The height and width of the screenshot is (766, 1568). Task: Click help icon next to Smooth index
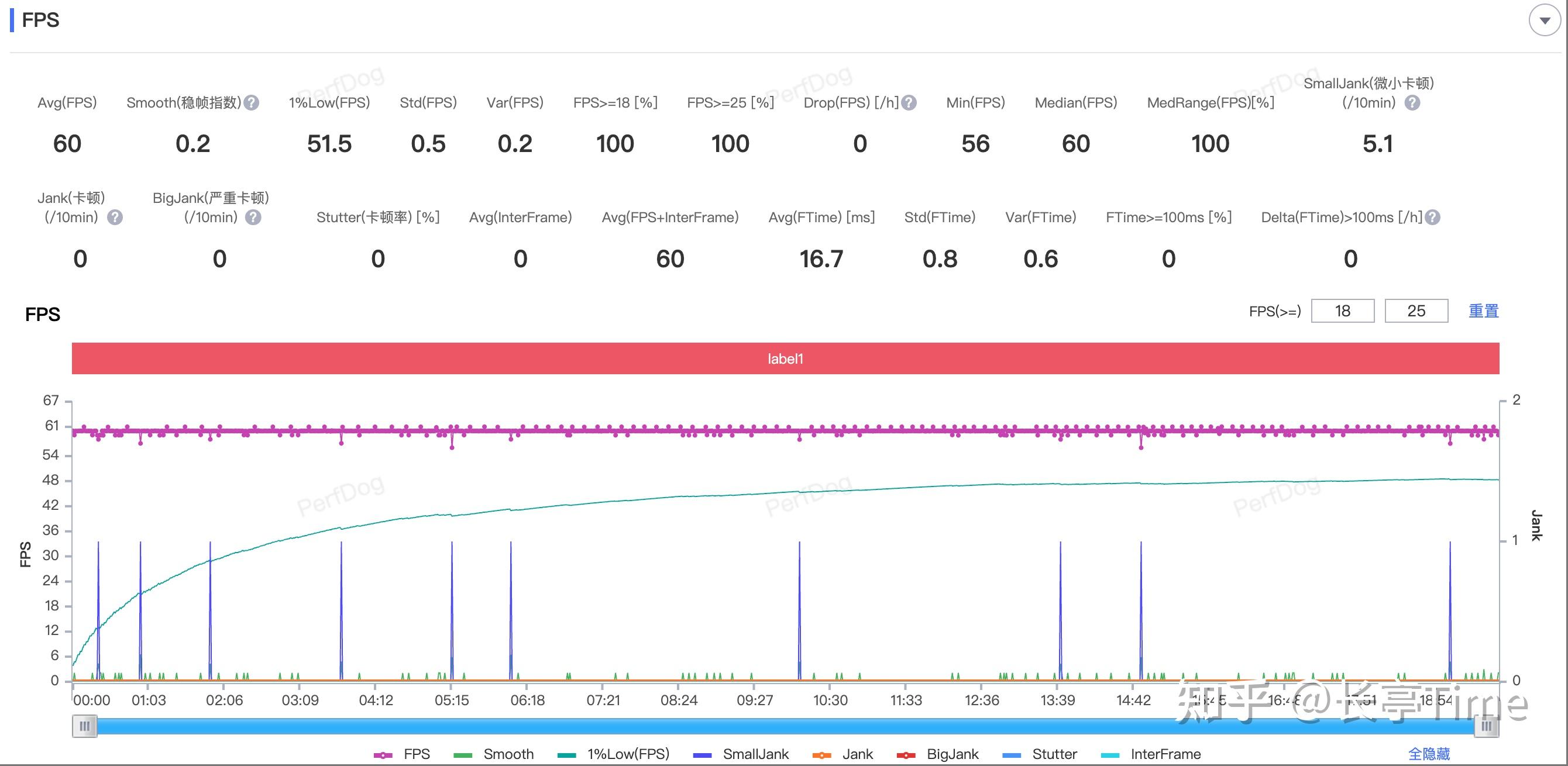[x=252, y=103]
